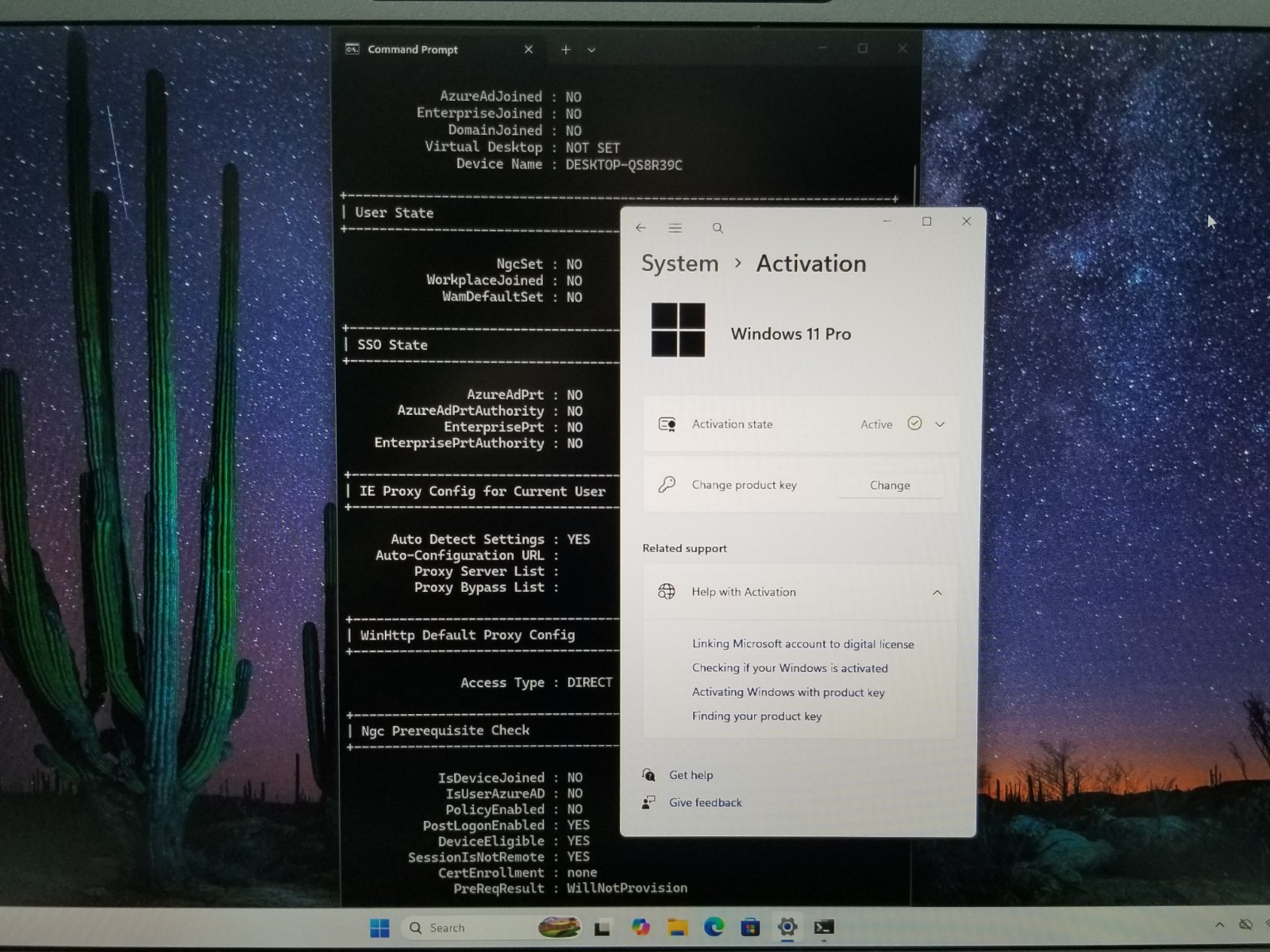Click the 'SSO State' section header
This screenshot has width=1270, height=952.
click(x=392, y=345)
